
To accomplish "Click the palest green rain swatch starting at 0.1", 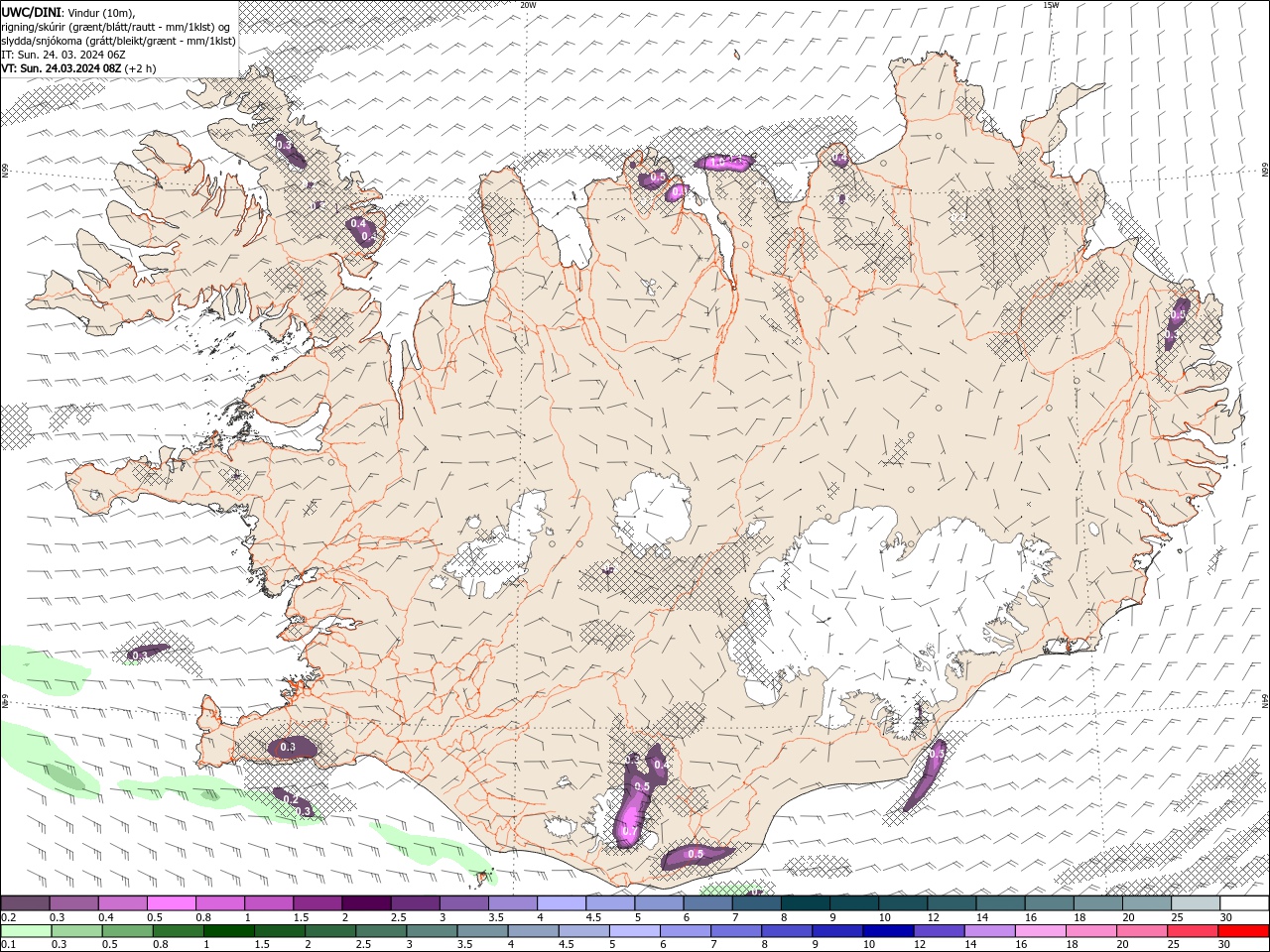I will [x=26, y=931].
